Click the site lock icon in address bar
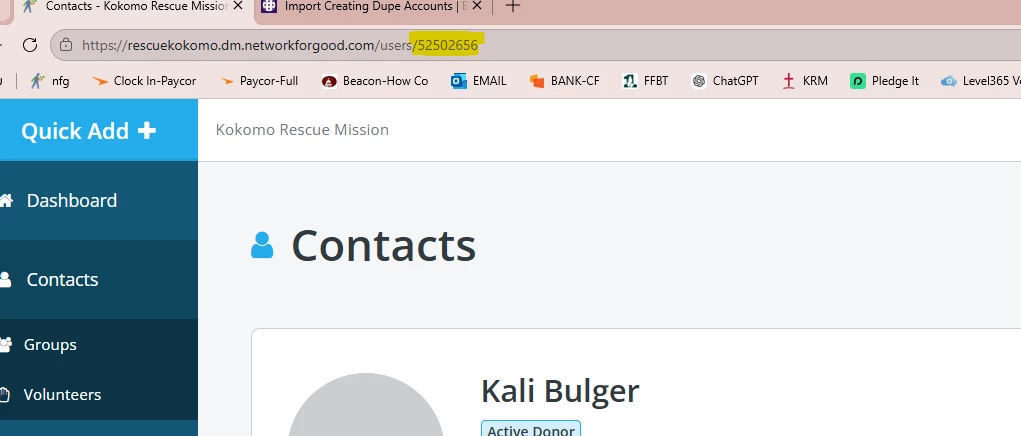1021x436 pixels. coord(66,45)
